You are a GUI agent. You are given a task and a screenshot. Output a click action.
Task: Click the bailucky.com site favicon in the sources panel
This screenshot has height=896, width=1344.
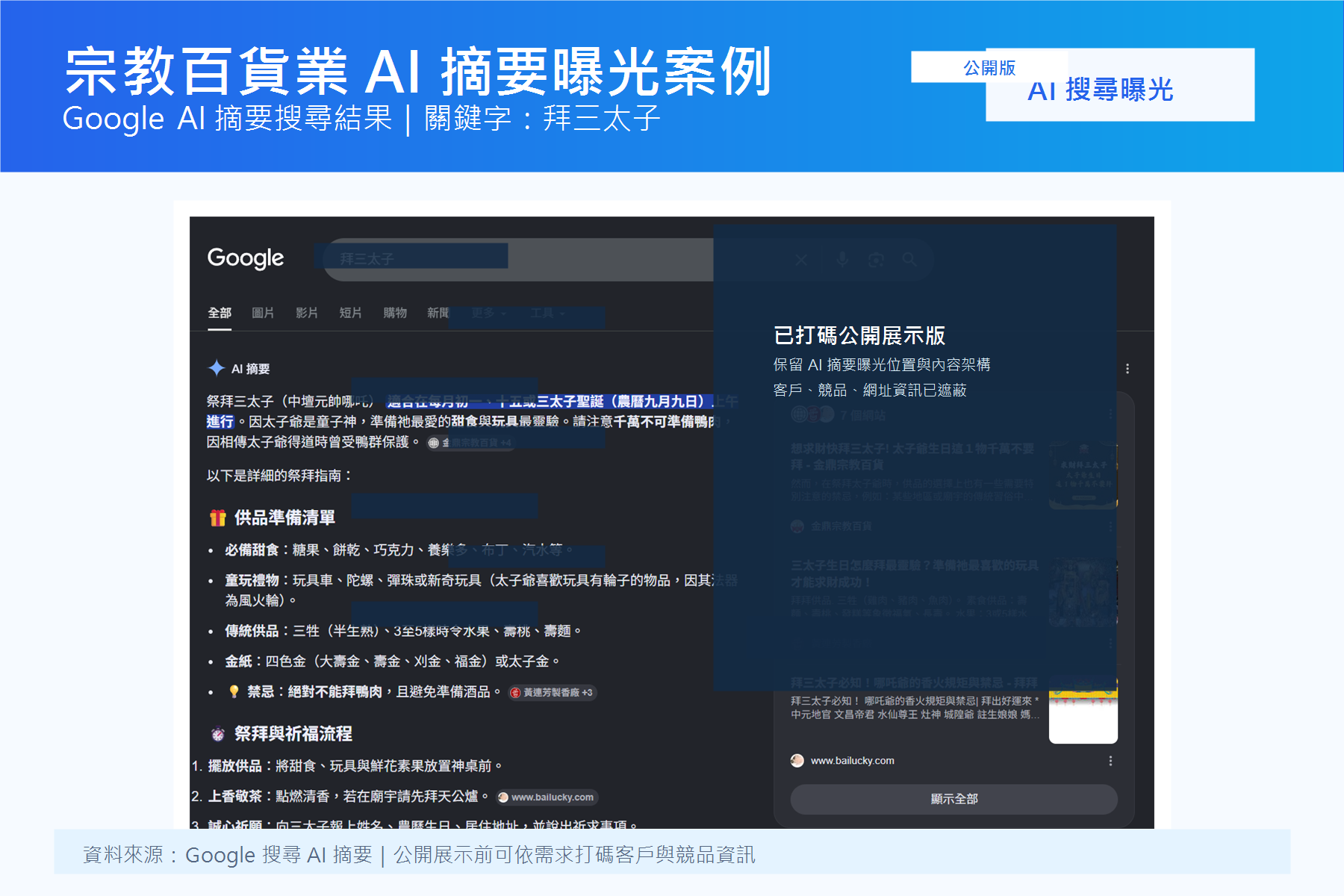tap(797, 761)
